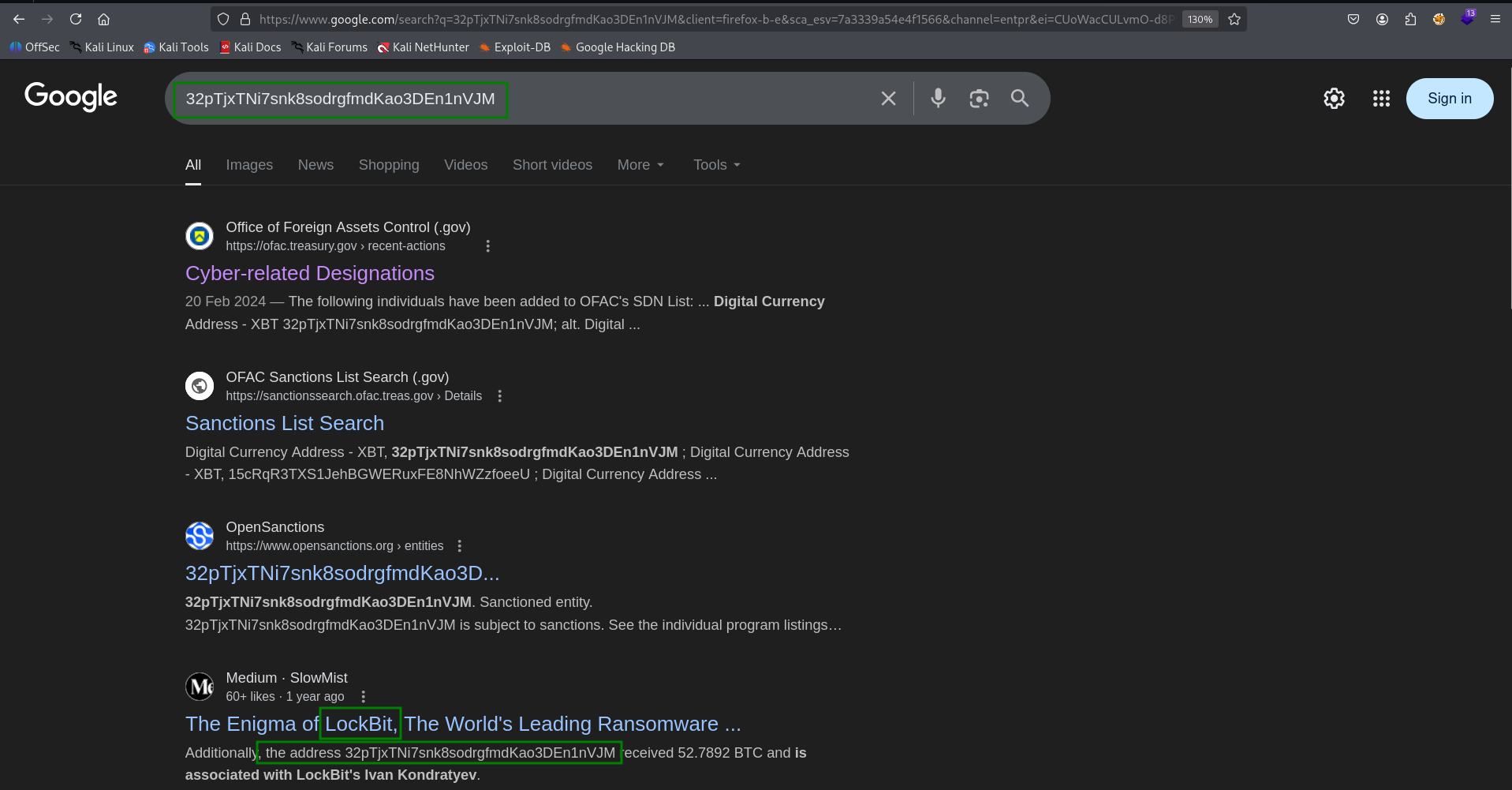Click the search magnifier icon
This screenshot has height=790, width=1512.
[x=1019, y=98]
